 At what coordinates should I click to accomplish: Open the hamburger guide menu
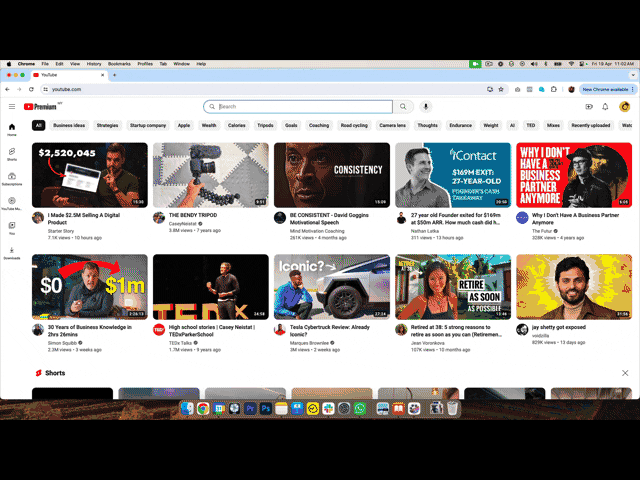12,106
